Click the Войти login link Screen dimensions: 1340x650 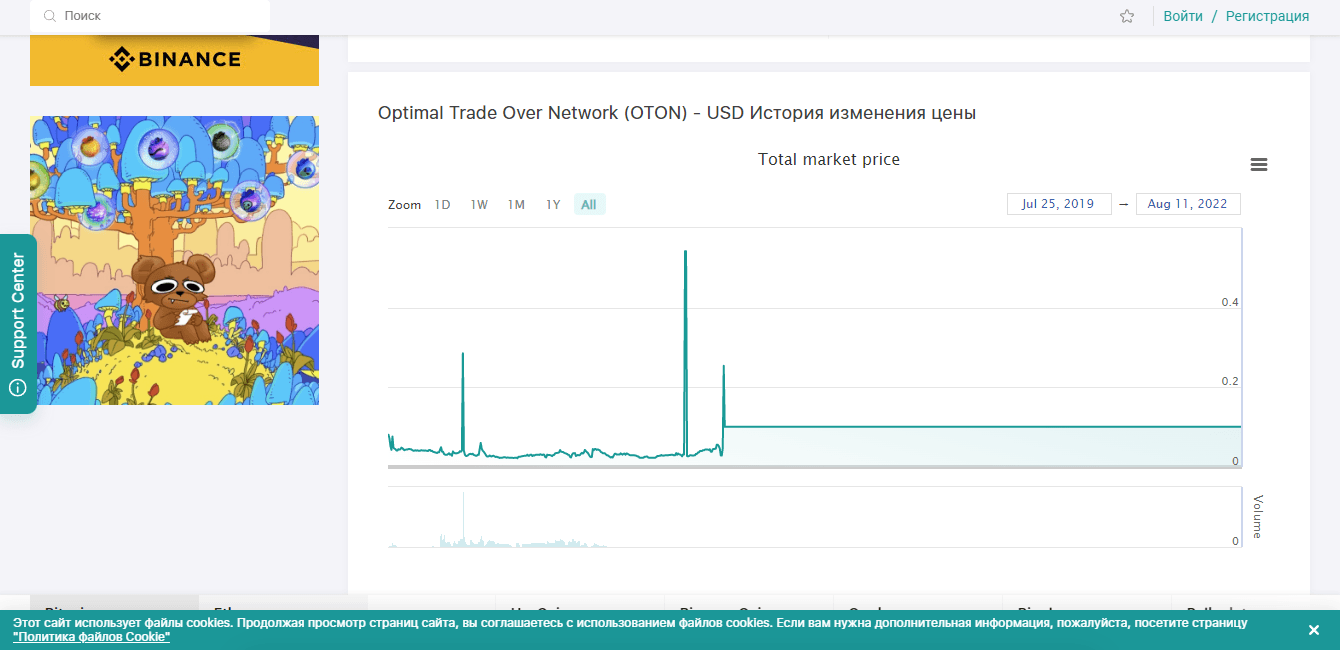tap(1183, 16)
